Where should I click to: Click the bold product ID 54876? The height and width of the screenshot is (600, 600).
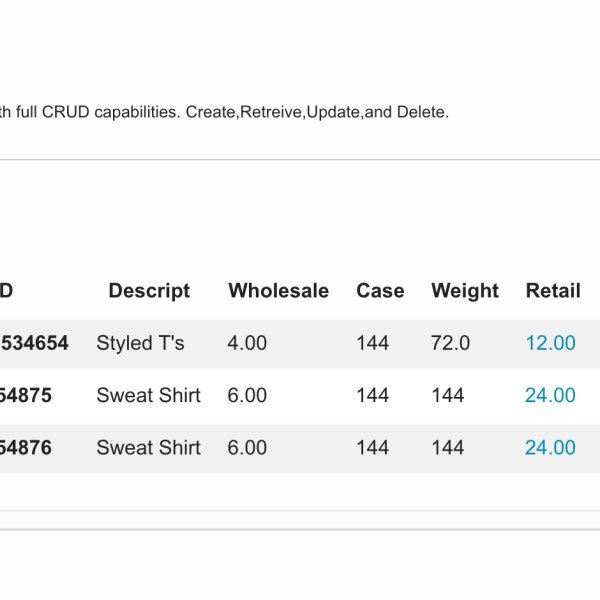pyautogui.click(x=26, y=448)
